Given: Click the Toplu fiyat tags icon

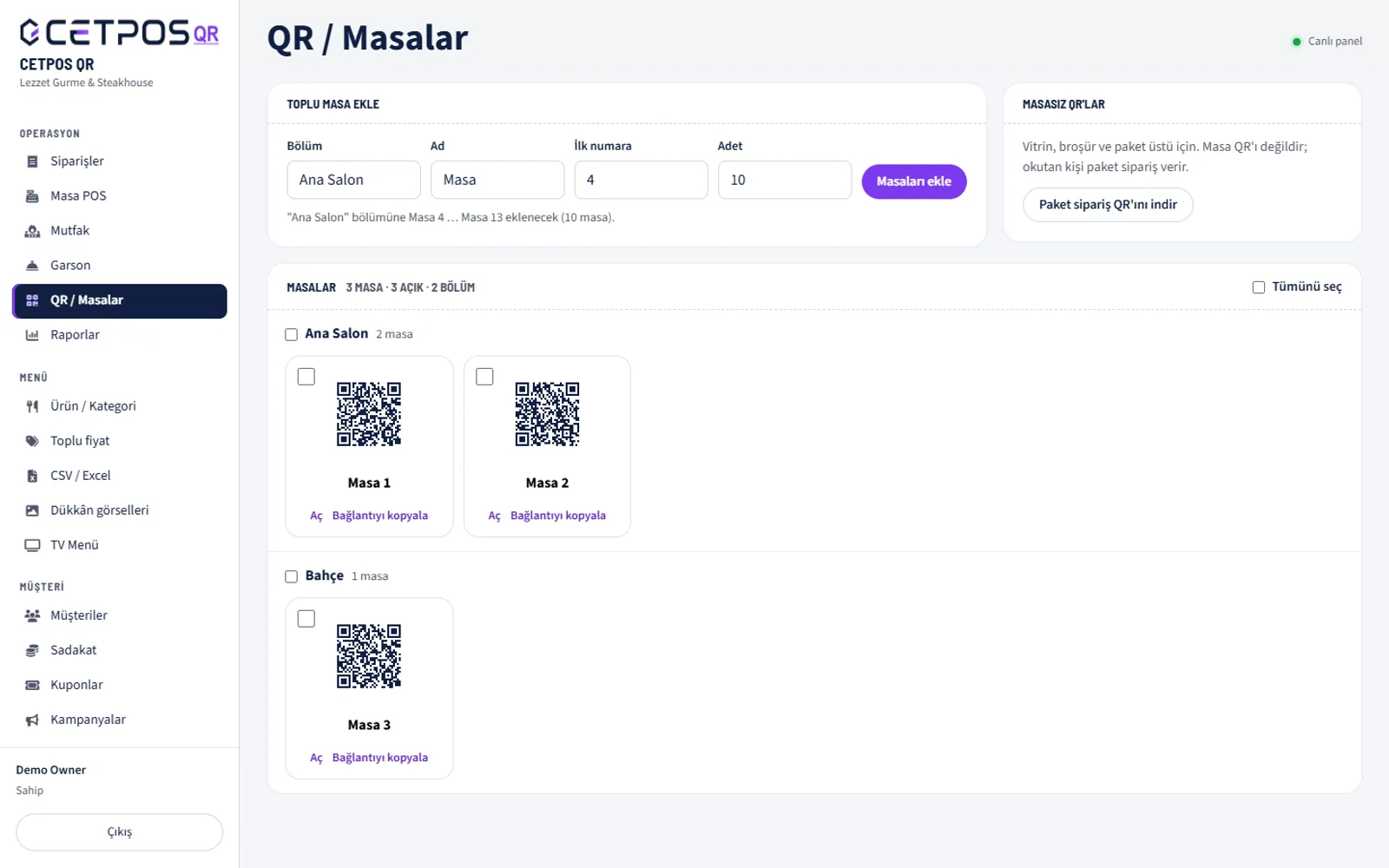Looking at the screenshot, I should pyautogui.click(x=32, y=441).
